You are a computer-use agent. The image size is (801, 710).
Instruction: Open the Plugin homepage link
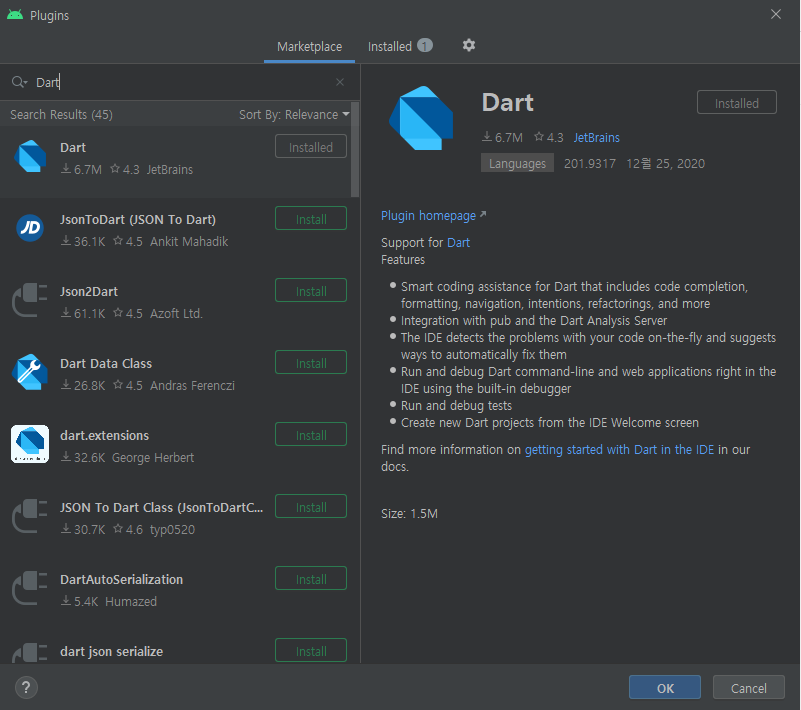(433, 216)
